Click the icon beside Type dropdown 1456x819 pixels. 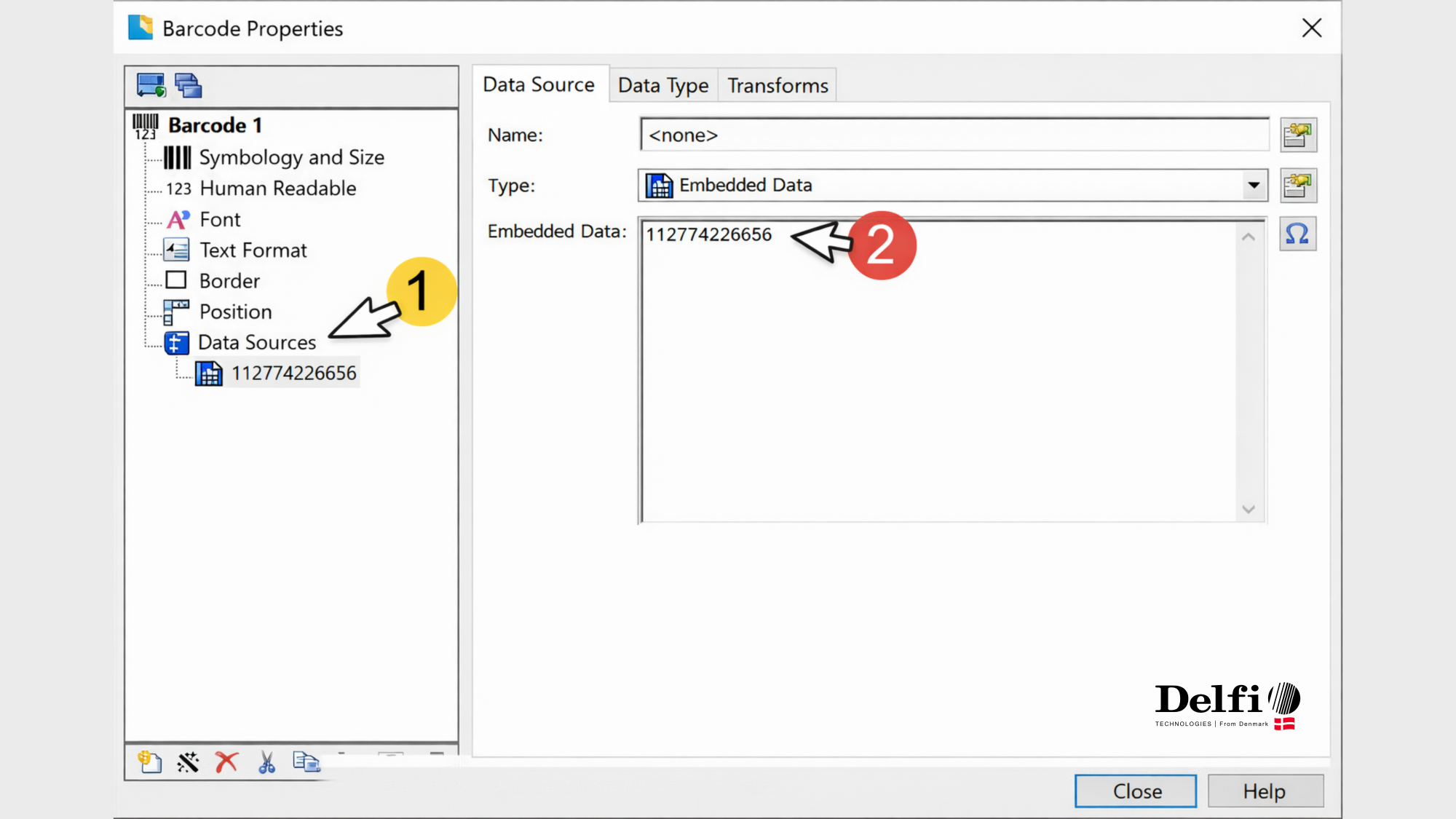tap(1297, 186)
